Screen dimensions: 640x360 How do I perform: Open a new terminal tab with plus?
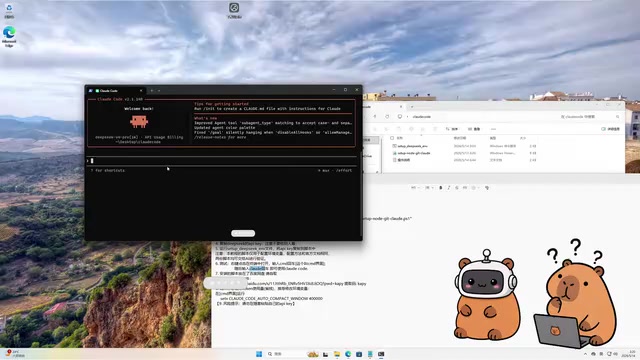tap(152, 91)
